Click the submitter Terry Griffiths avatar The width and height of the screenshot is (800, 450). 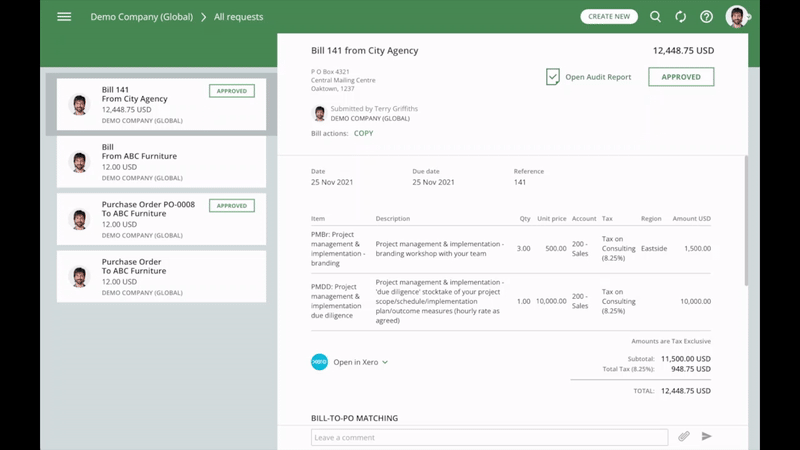pos(320,113)
